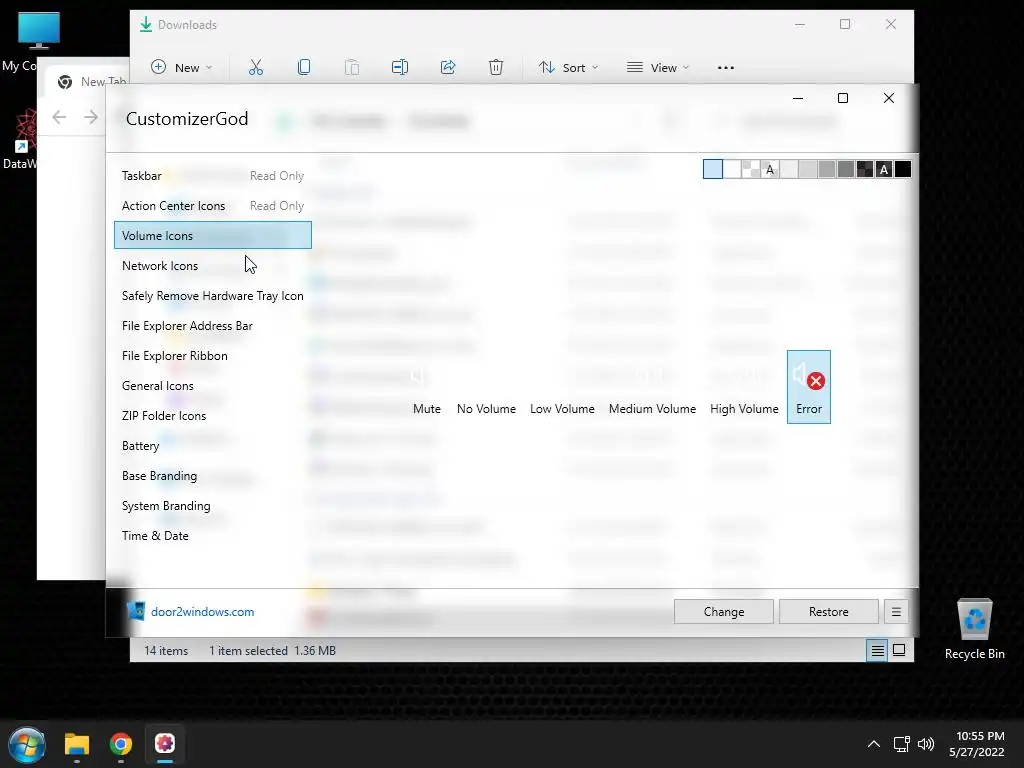Open the DataW desktop shortcut
The width and height of the screenshot is (1024, 768).
pyautogui.click(x=20, y=138)
